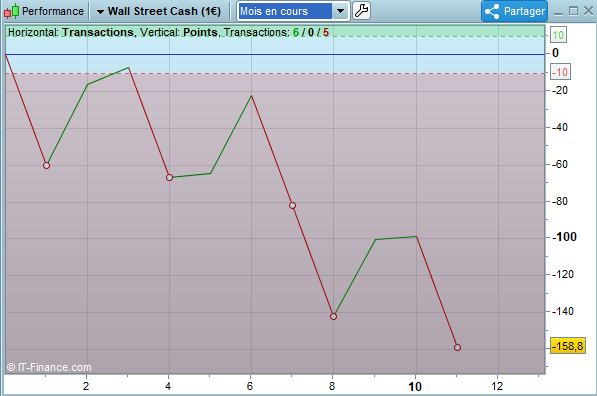
Task: Close the Performance window
Action: tap(588, 11)
